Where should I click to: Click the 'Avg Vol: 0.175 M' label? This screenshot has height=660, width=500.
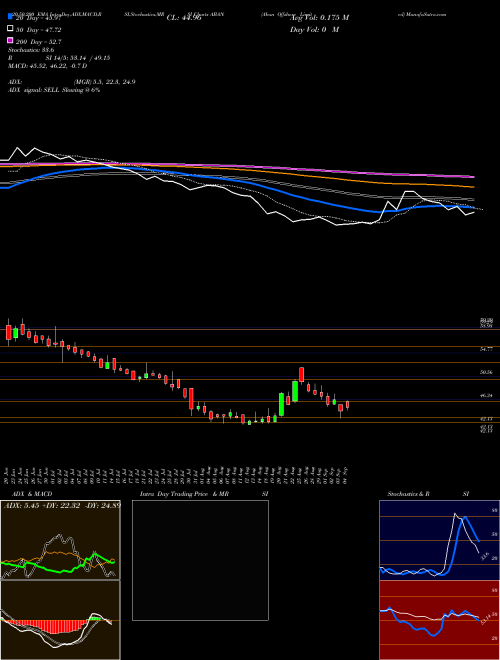pos(319,18)
